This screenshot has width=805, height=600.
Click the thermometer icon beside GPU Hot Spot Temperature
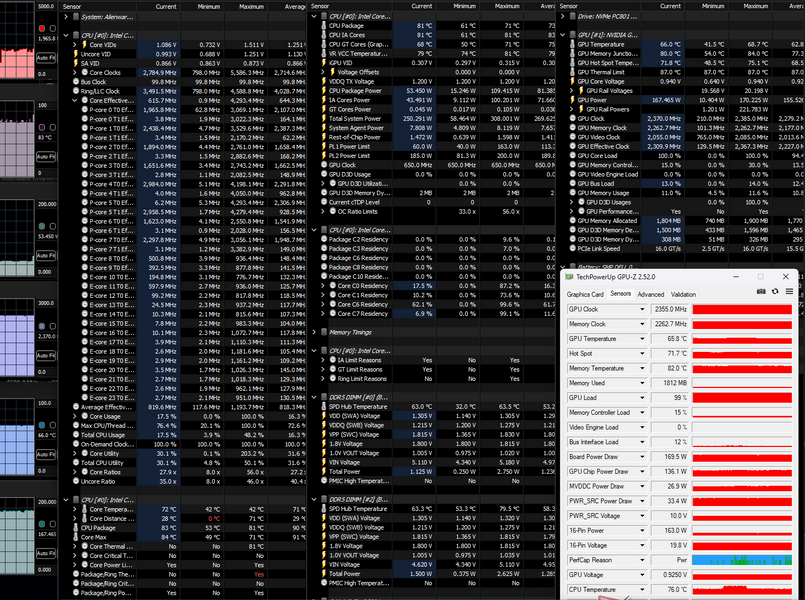tap(572, 63)
